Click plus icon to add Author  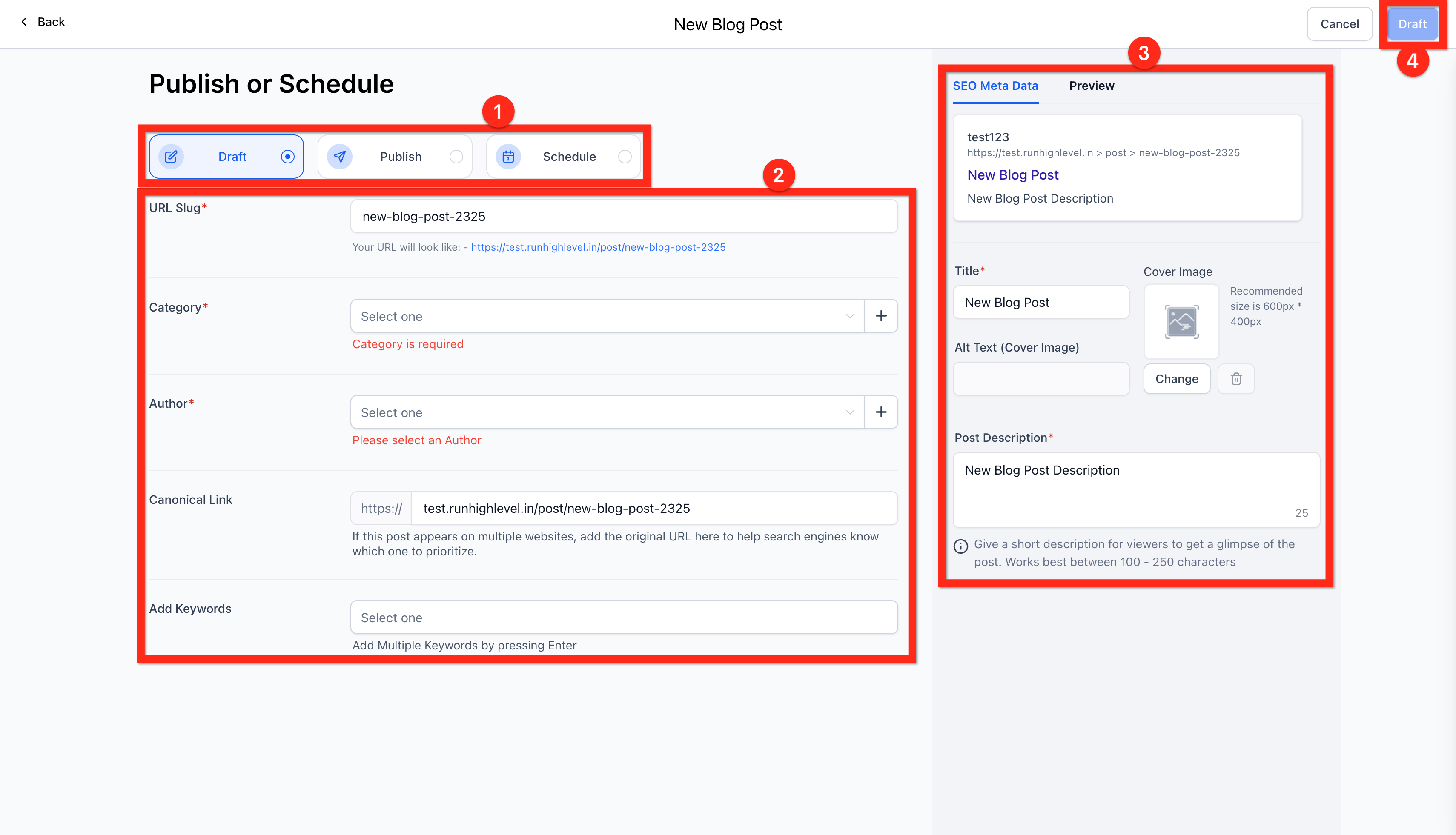[x=880, y=412]
